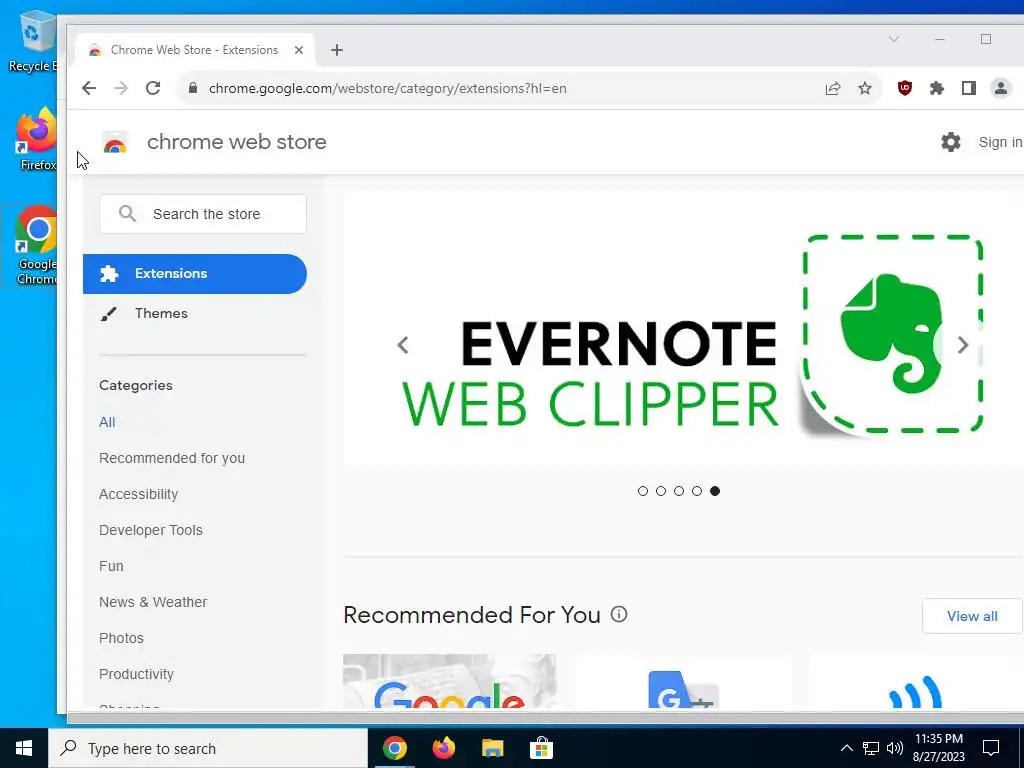Viewport: 1024px width, 768px height.
Task: Open the notification center icon
Action: click(991, 748)
